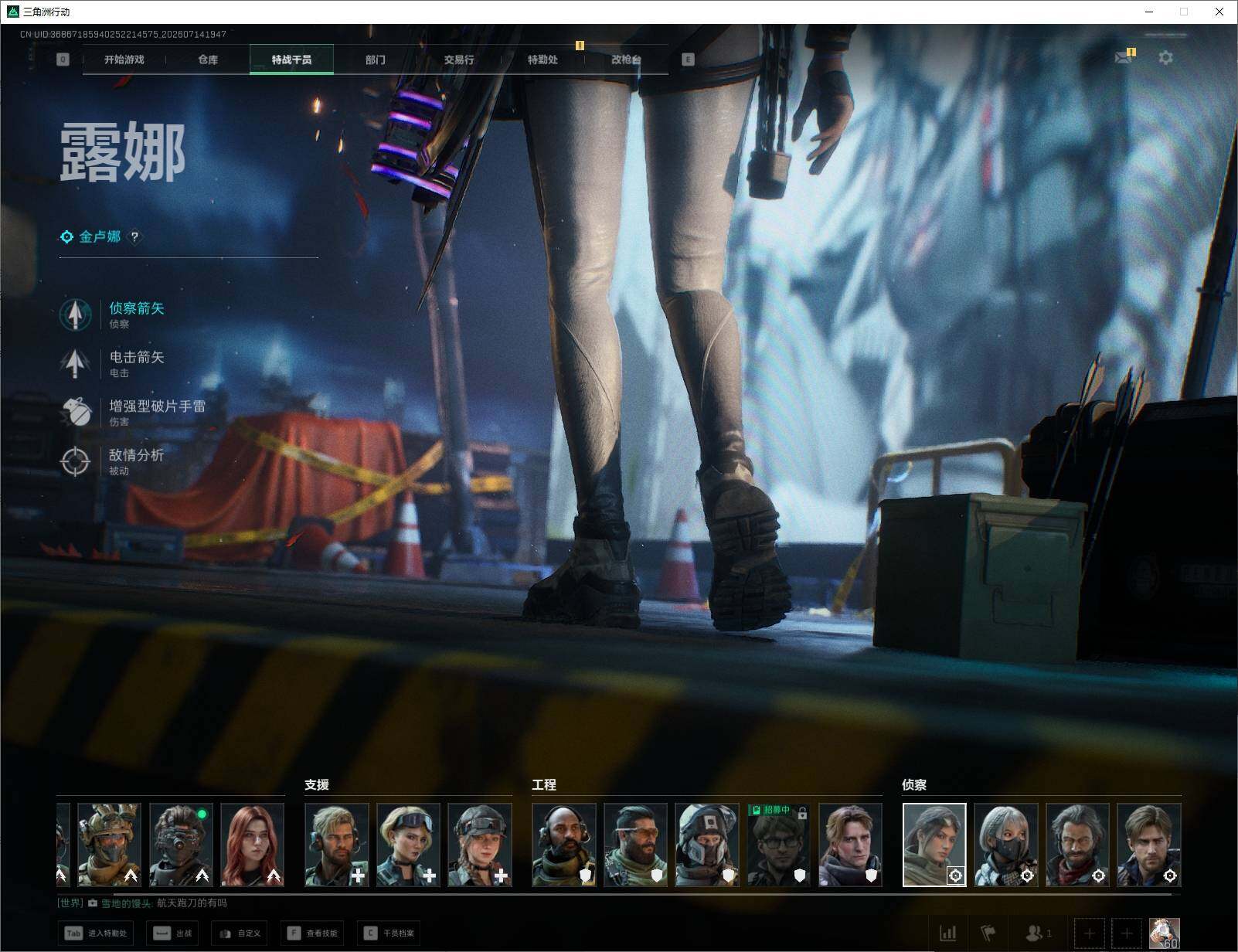Click the 三角洲行动 app icon in title bar
This screenshot has width=1238, height=952.
click(x=12, y=12)
